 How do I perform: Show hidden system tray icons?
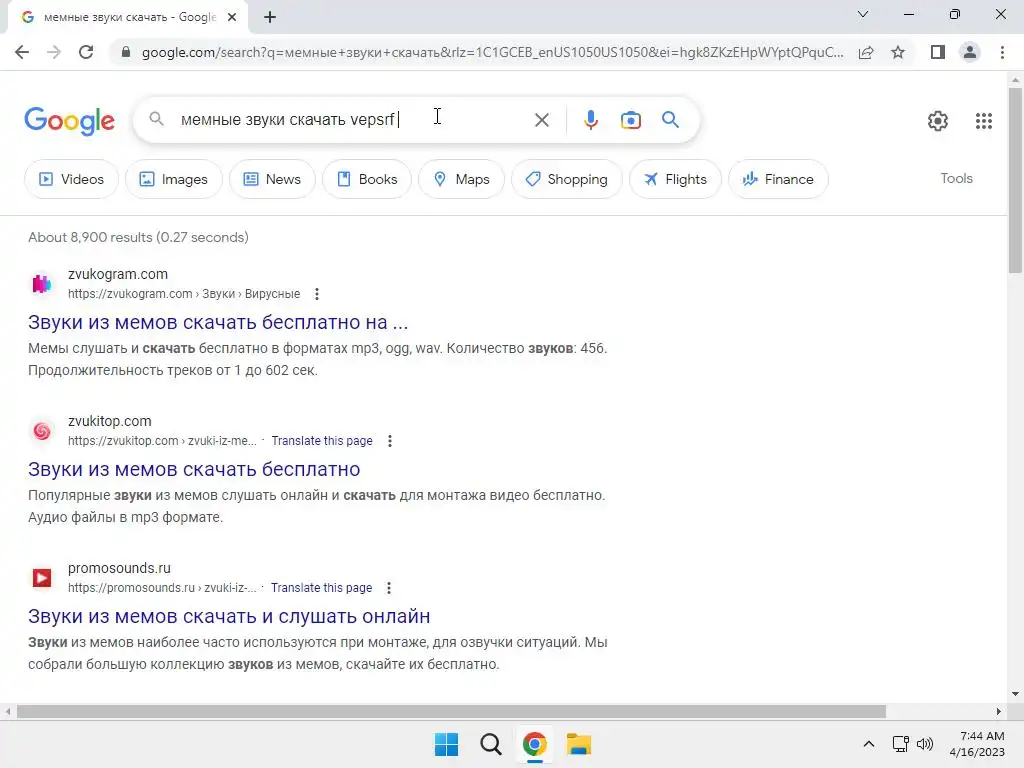[869, 744]
